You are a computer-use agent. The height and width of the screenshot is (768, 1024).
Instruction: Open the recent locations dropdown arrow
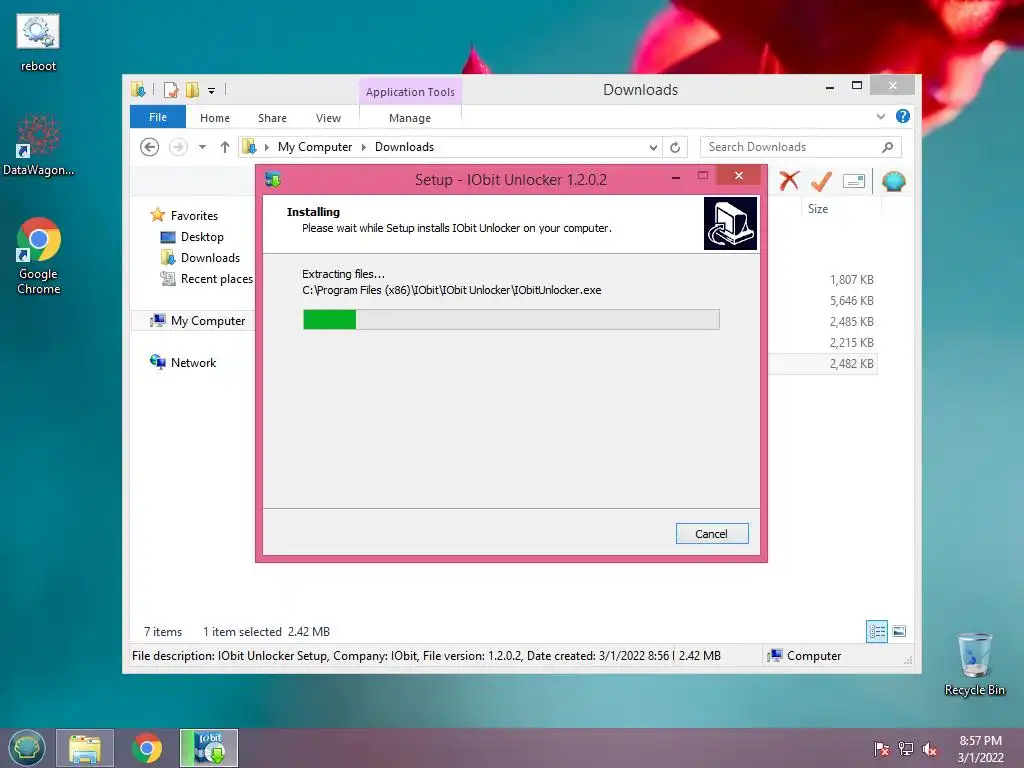click(202, 147)
